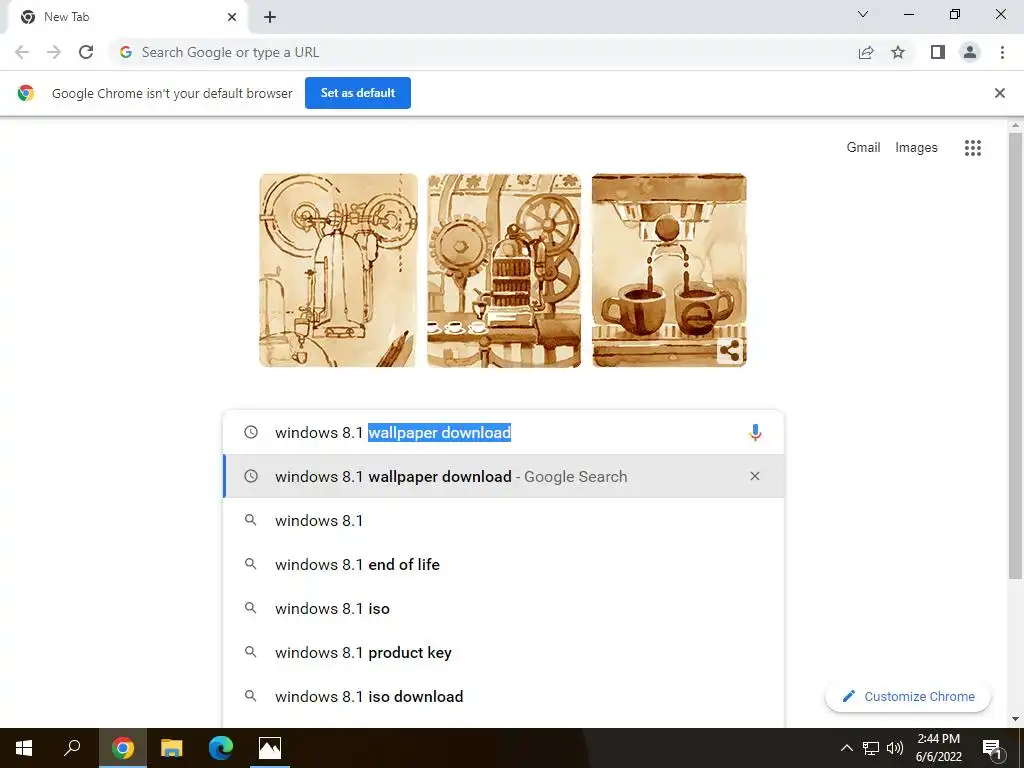Screen dimensions: 1024x768
Task: Close the New Tab tab
Action: coord(232,17)
